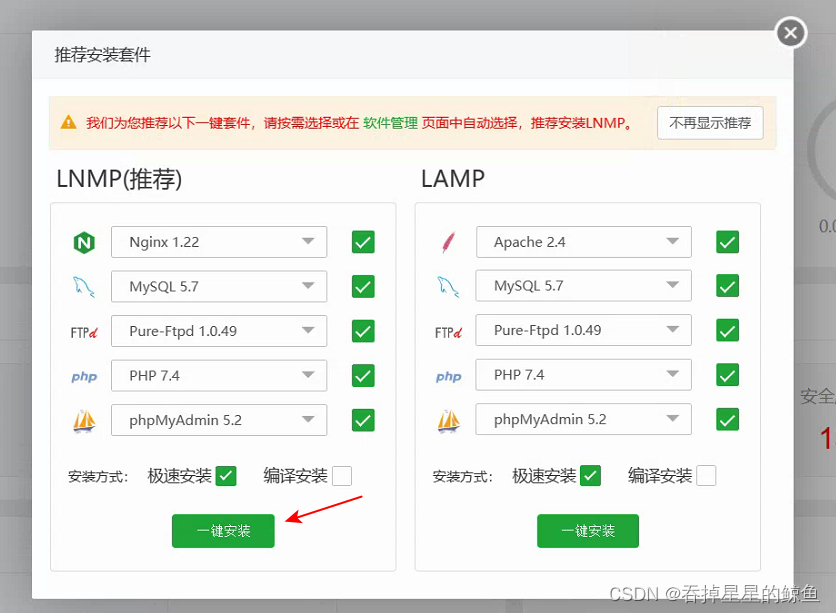Click 安装方式 label under LNMP
The height and width of the screenshot is (613, 836).
coord(98,477)
